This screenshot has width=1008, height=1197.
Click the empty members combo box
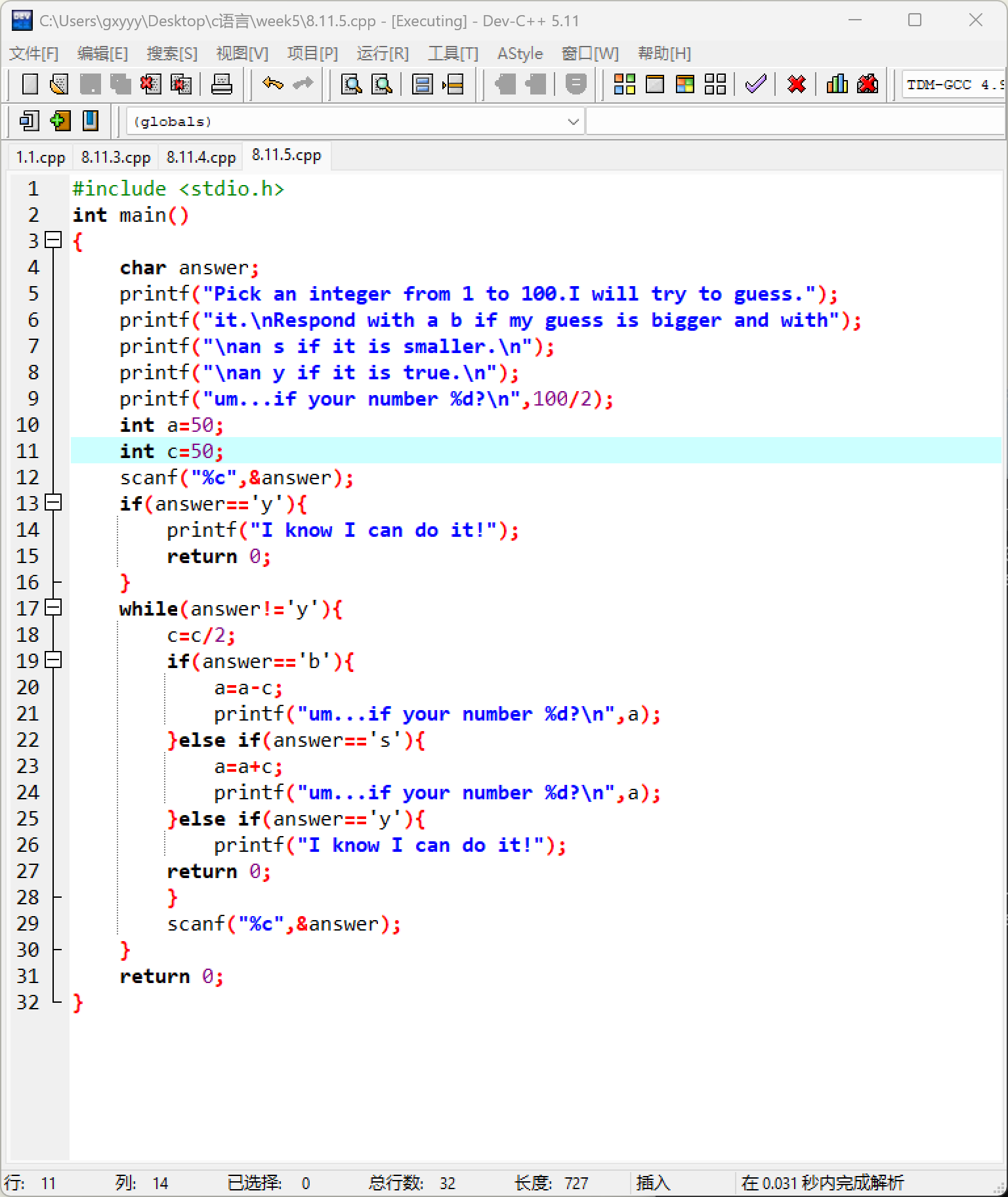(x=795, y=121)
